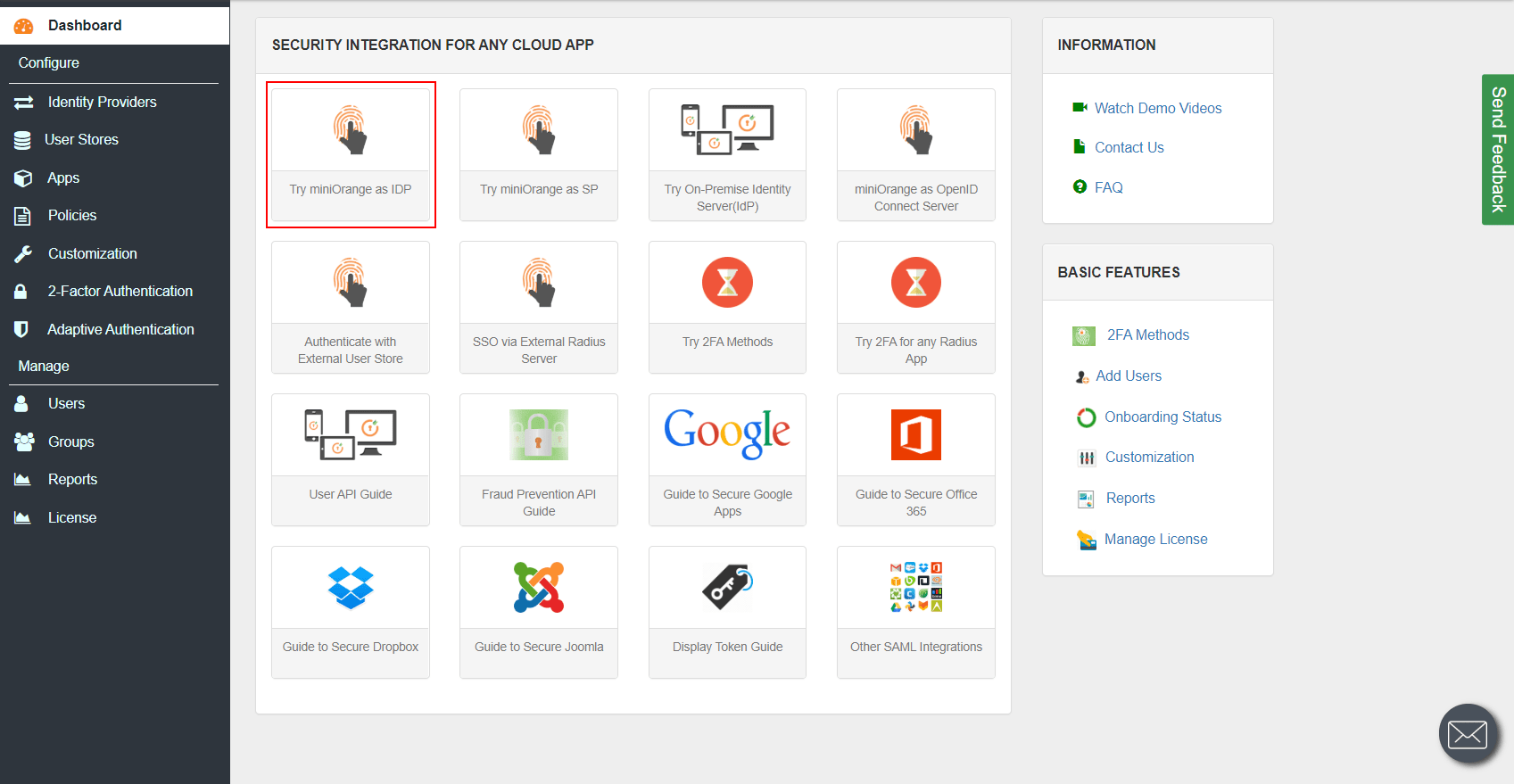This screenshot has height=784, width=1514.
Task: Click the hourglass icon for 2FA Radius App
Action: pyautogui.click(x=916, y=282)
